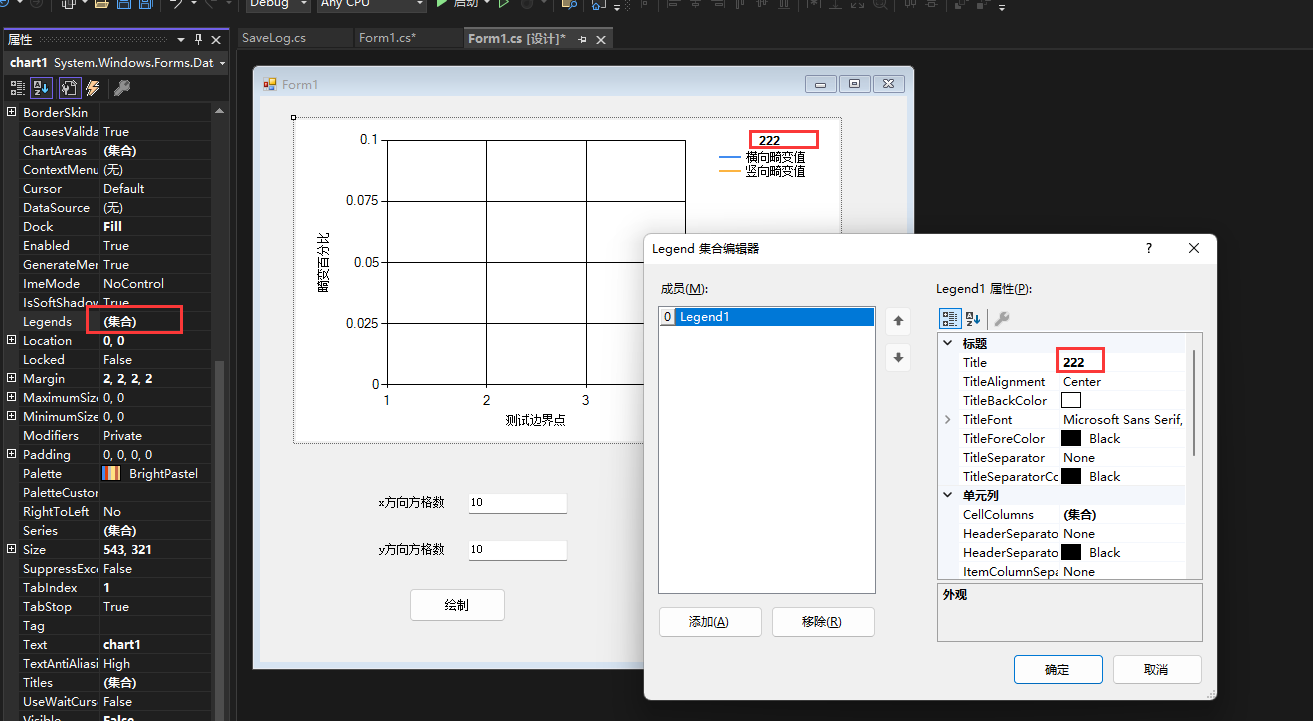Click the 移除(R) button
This screenshot has height=721, width=1313.
(823, 622)
